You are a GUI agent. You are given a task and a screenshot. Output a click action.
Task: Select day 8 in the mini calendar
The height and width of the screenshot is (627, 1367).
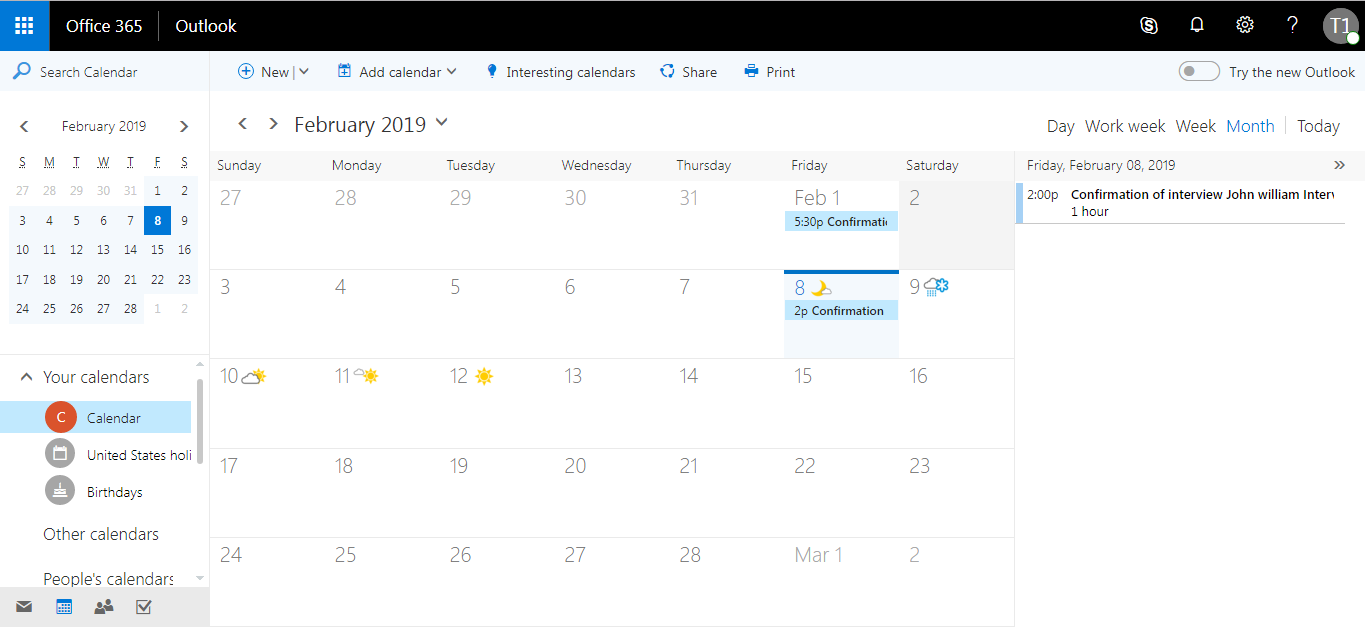(157, 220)
